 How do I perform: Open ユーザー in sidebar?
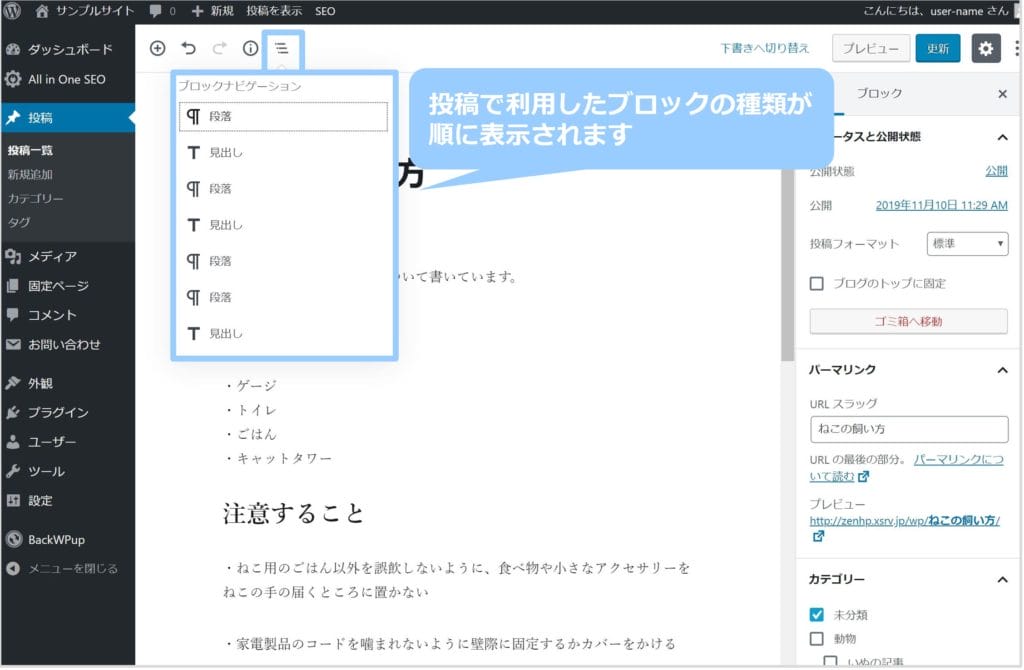point(68,441)
